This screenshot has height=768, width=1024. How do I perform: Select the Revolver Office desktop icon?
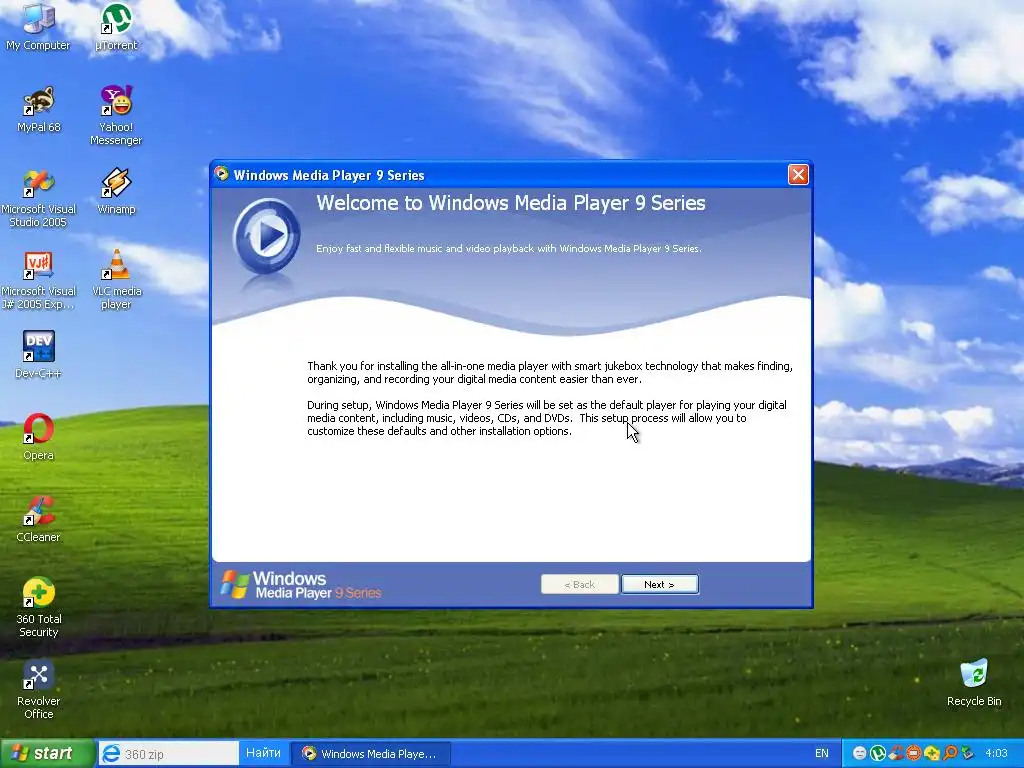38,689
